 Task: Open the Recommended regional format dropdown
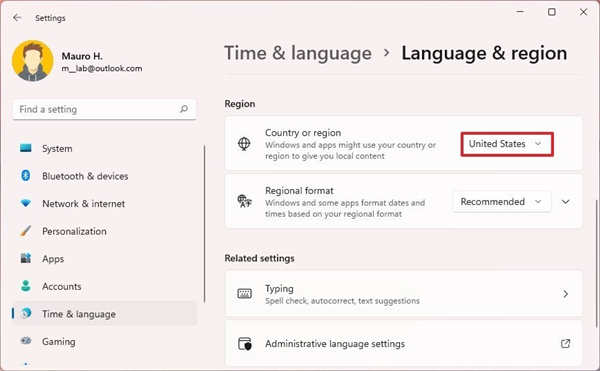coord(502,202)
